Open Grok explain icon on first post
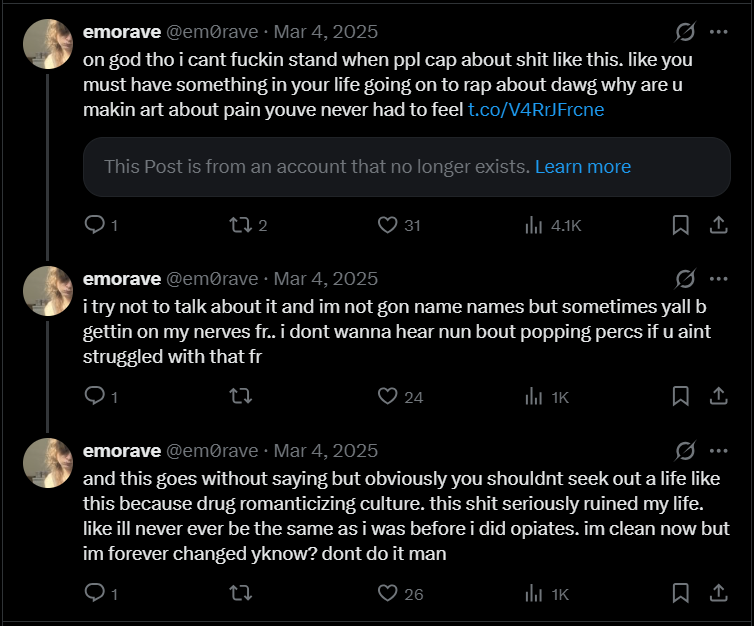The width and height of the screenshot is (754, 626). pos(685,32)
